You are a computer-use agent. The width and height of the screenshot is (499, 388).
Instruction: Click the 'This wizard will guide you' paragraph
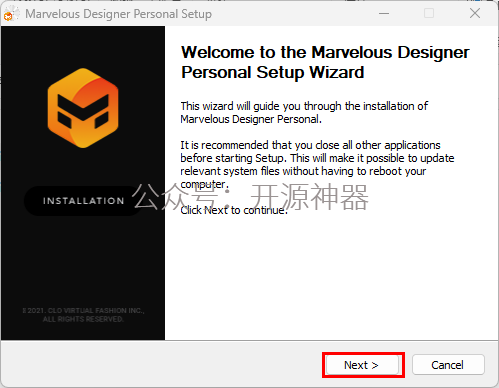[304, 113]
